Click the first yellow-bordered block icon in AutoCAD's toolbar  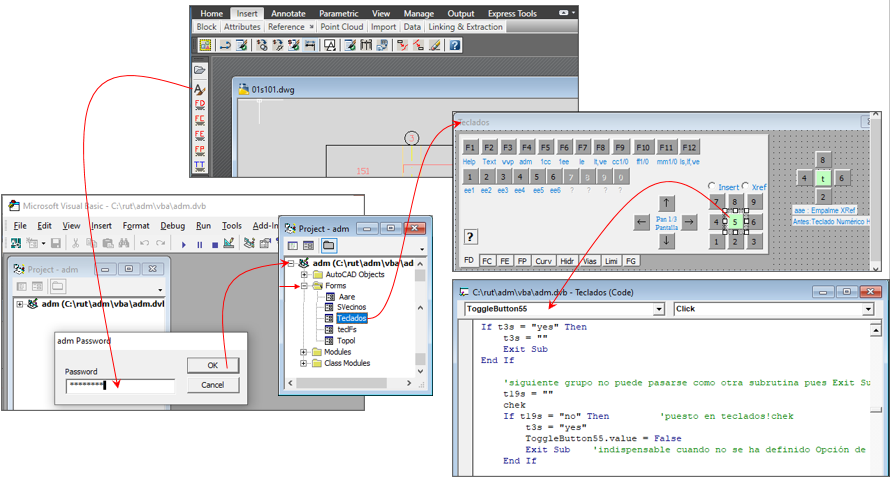tap(205, 45)
